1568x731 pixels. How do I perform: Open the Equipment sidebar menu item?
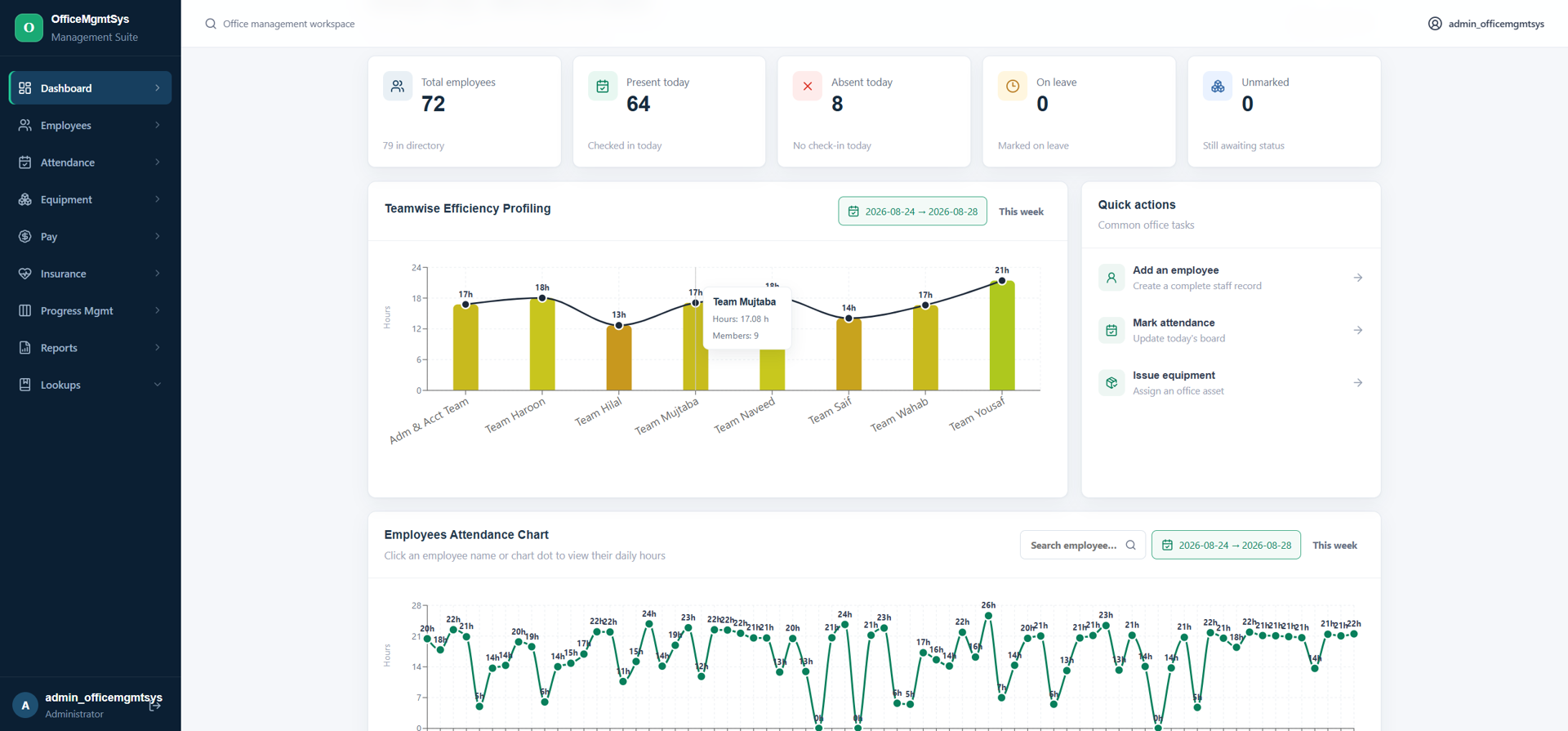90,199
